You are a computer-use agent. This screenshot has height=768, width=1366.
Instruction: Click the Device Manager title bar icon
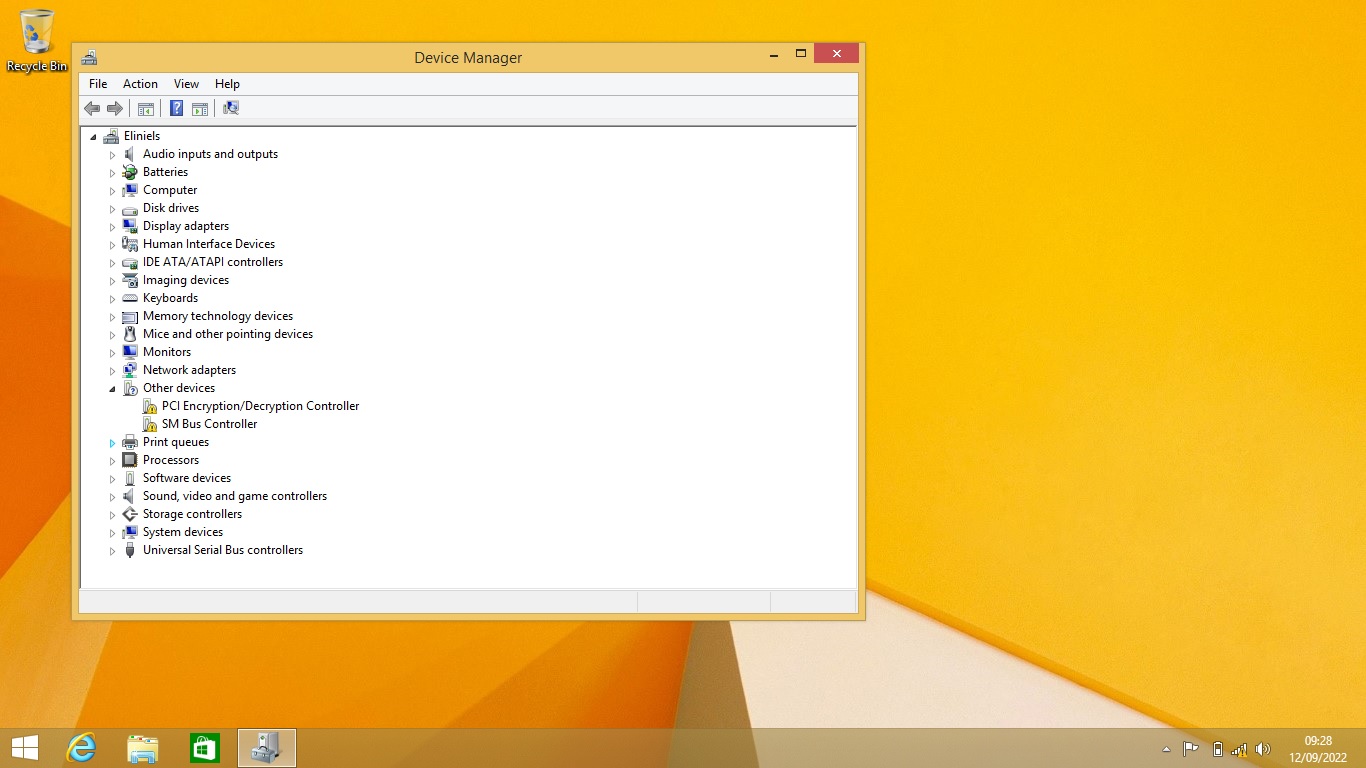click(x=89, y=57)
